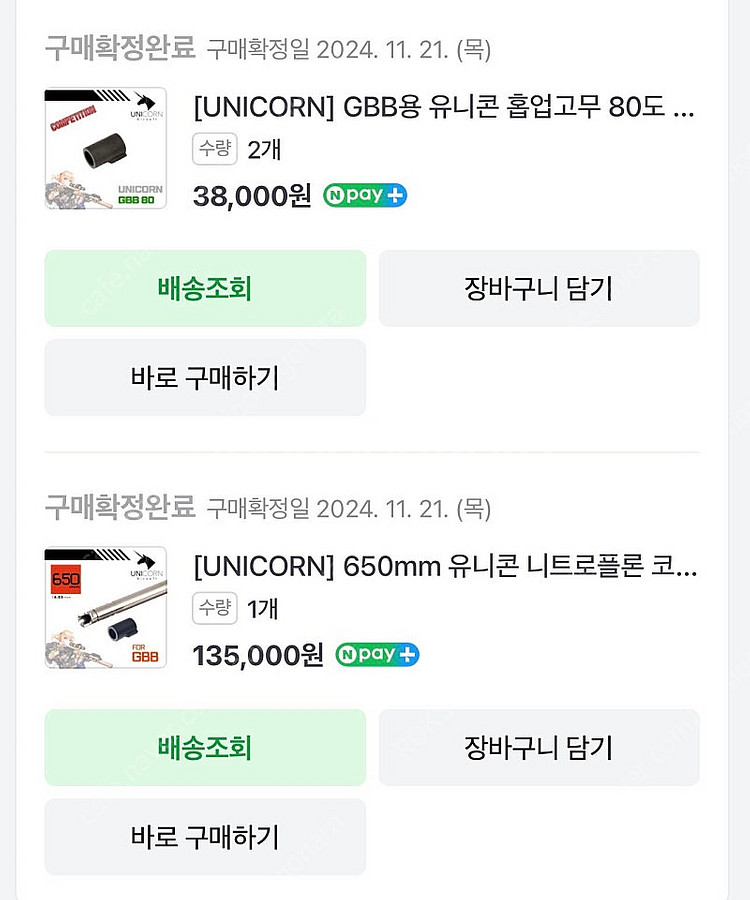The image size is (750, 900).
Task: Select 바로 구매하기 for the hop-up rubber
Action: pos(205,377)
